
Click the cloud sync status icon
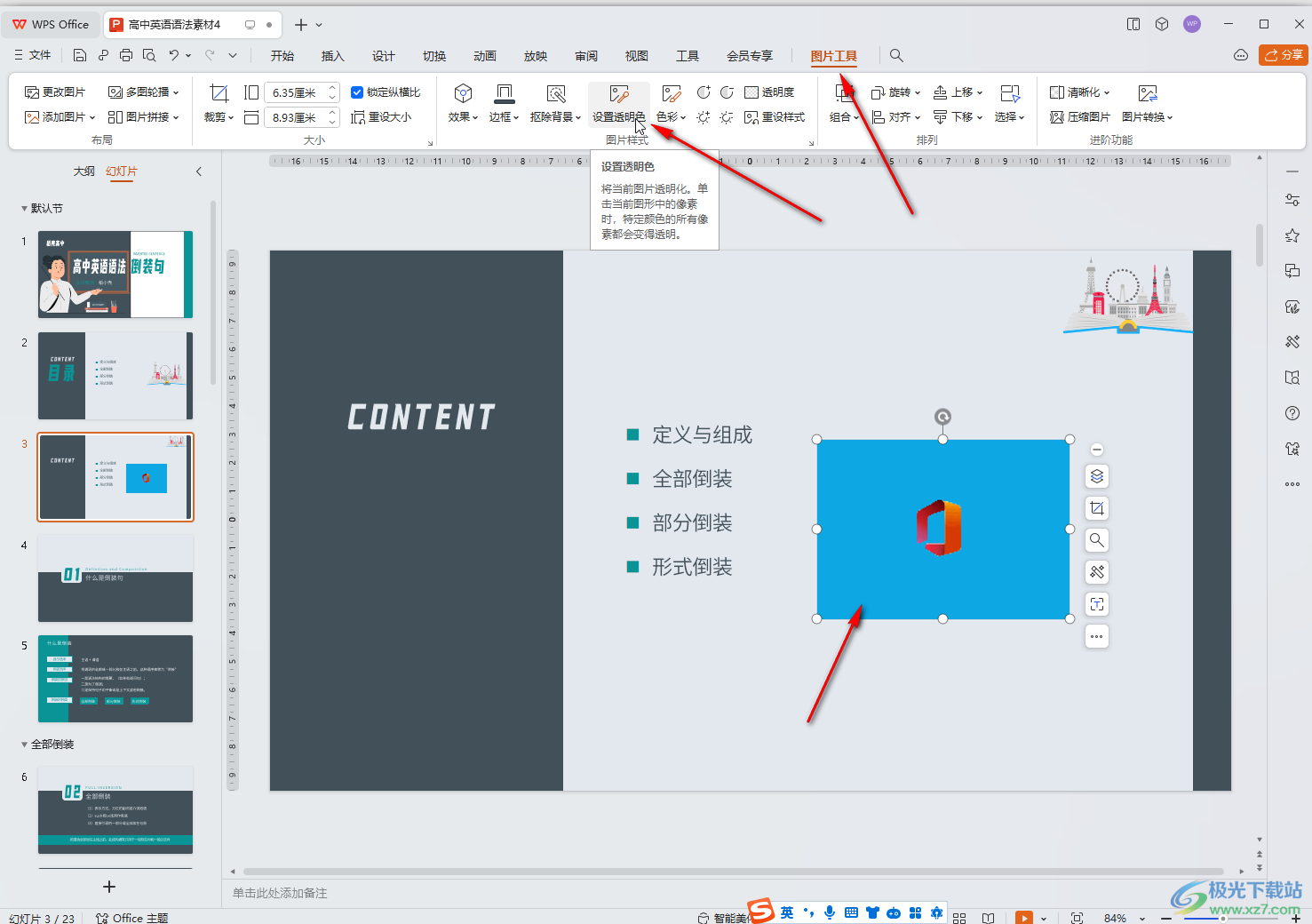tap(1241, 55)
